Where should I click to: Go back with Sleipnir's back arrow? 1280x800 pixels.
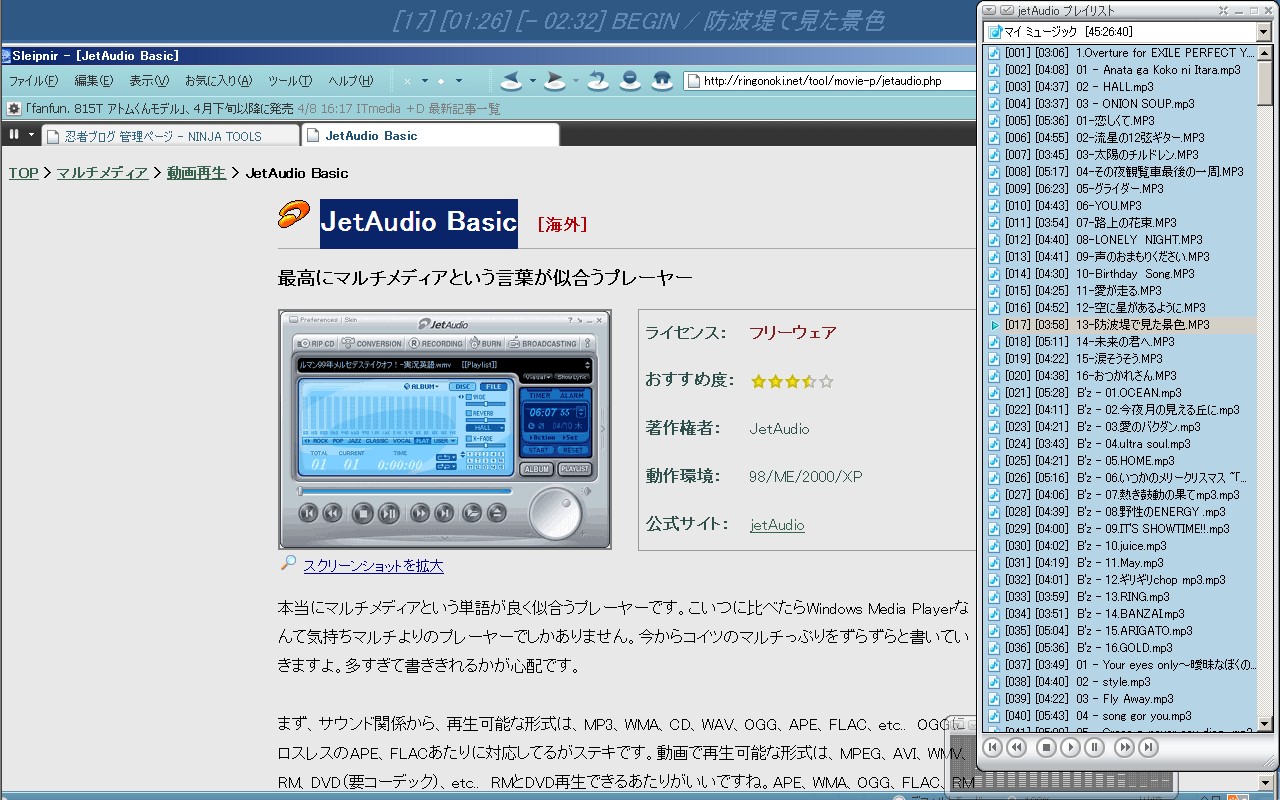tap(511, 80)
